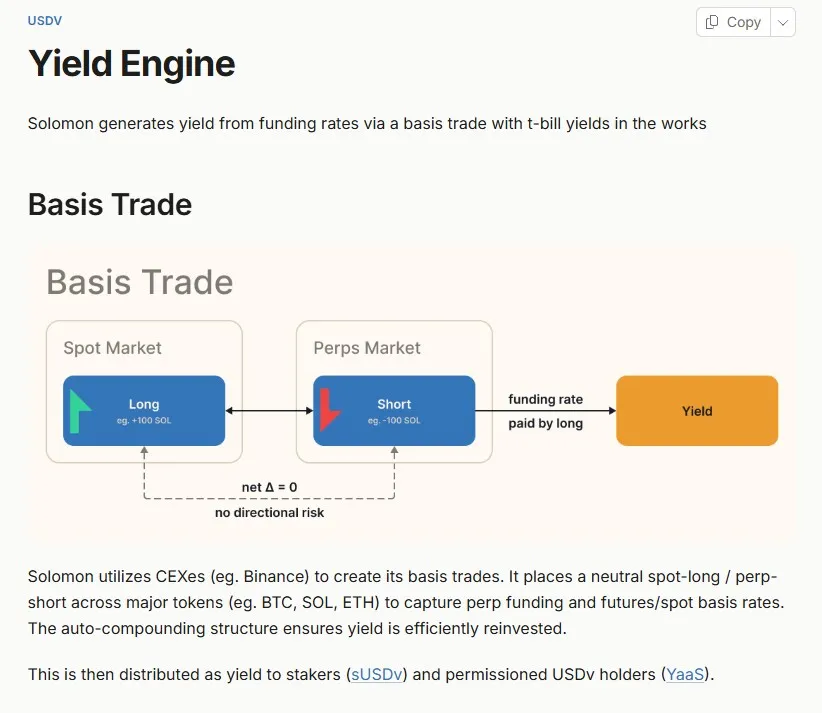Open the USDV breadcrumb link
Image resolution: width=822 pixels, height=713 pixels.
(x=44, y=20)
